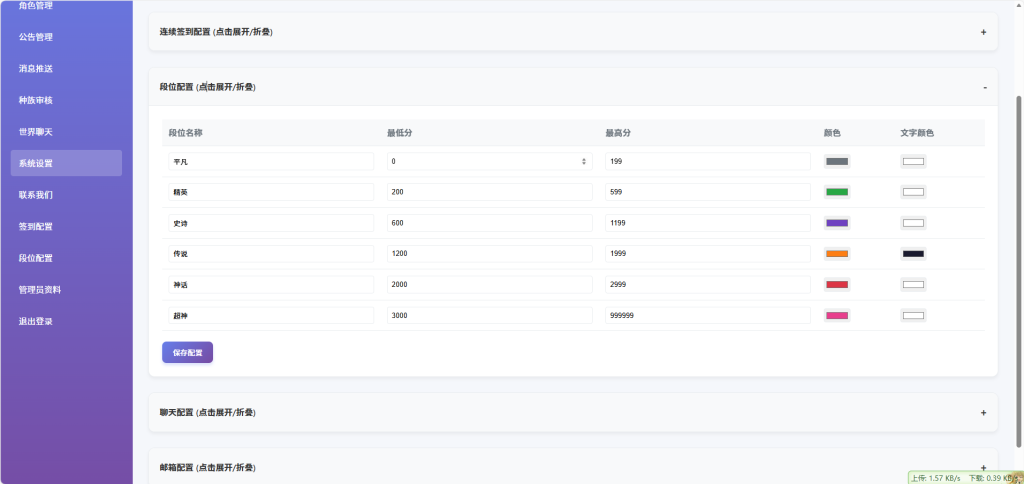Open the gray color swatch for 平凡
Viewport: 1024px width, 484px height.
point(837,161)
